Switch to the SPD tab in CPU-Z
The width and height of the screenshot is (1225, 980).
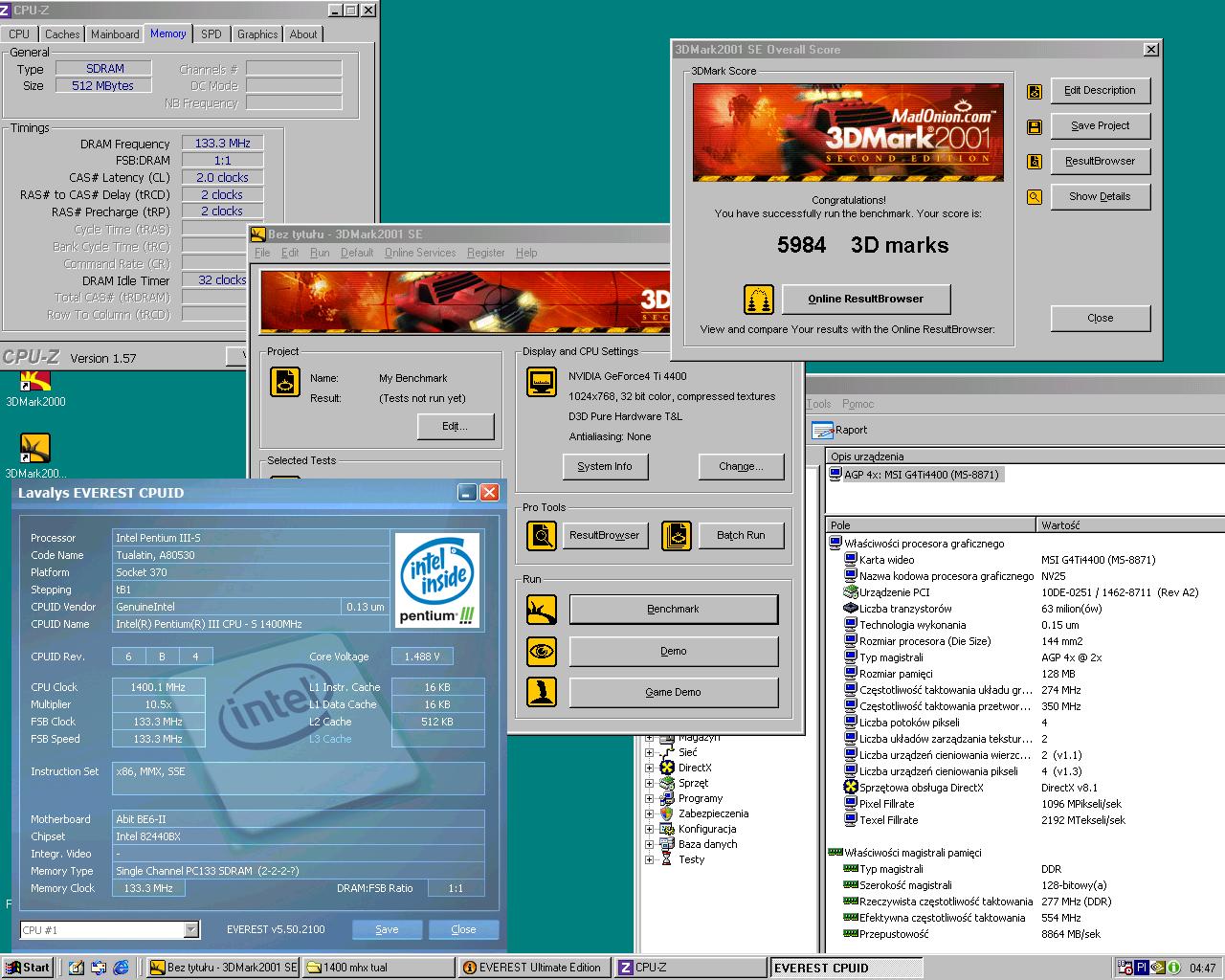212,34
